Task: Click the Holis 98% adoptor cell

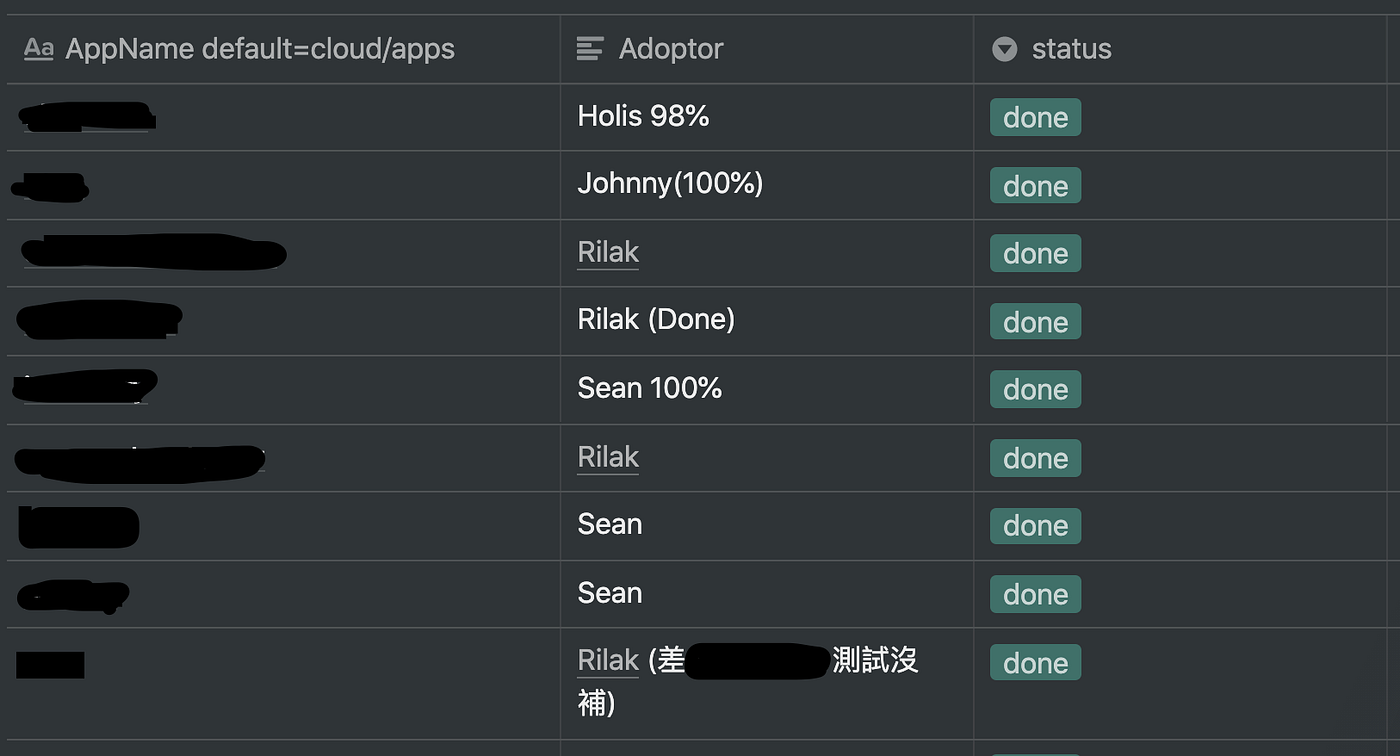Action: (643, 117)
